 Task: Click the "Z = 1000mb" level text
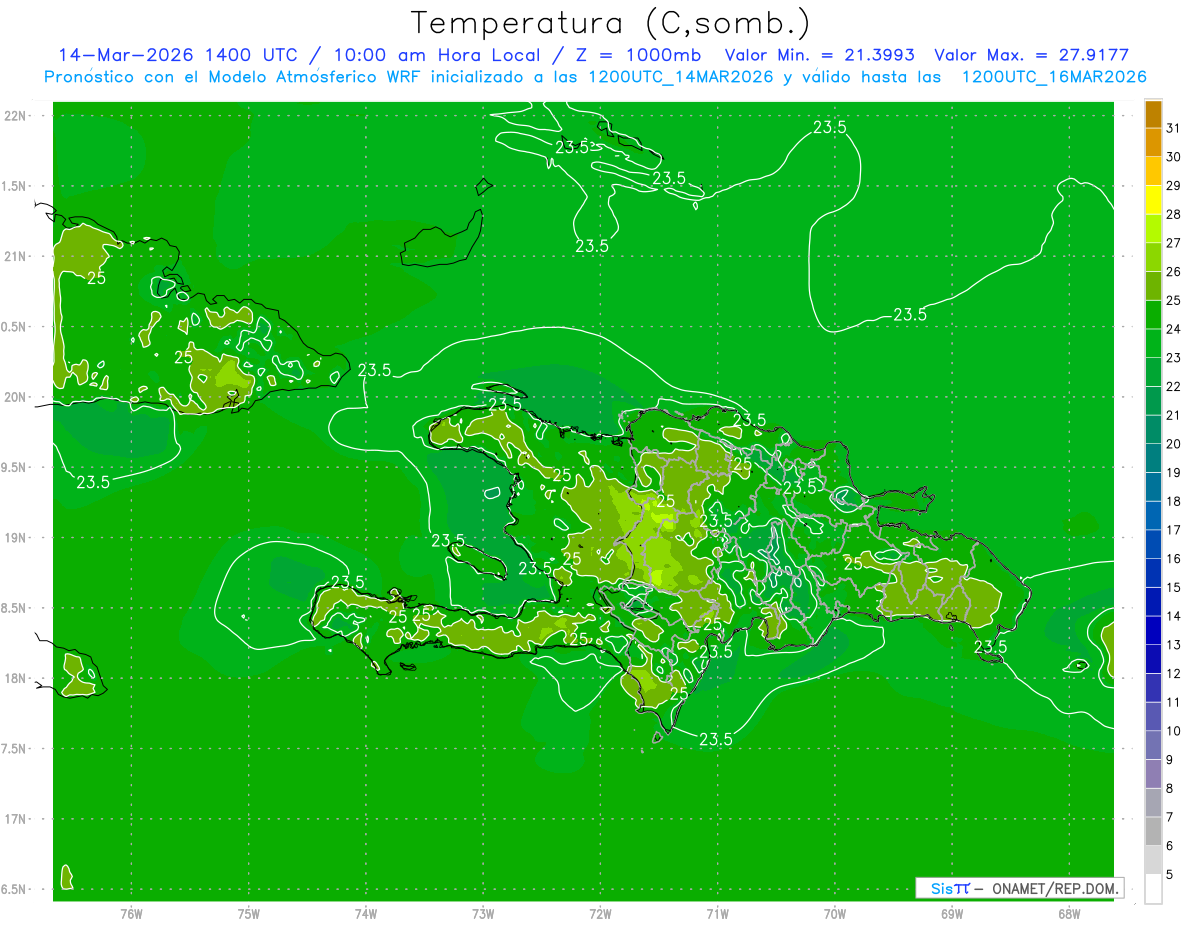(x=637, y=55)
